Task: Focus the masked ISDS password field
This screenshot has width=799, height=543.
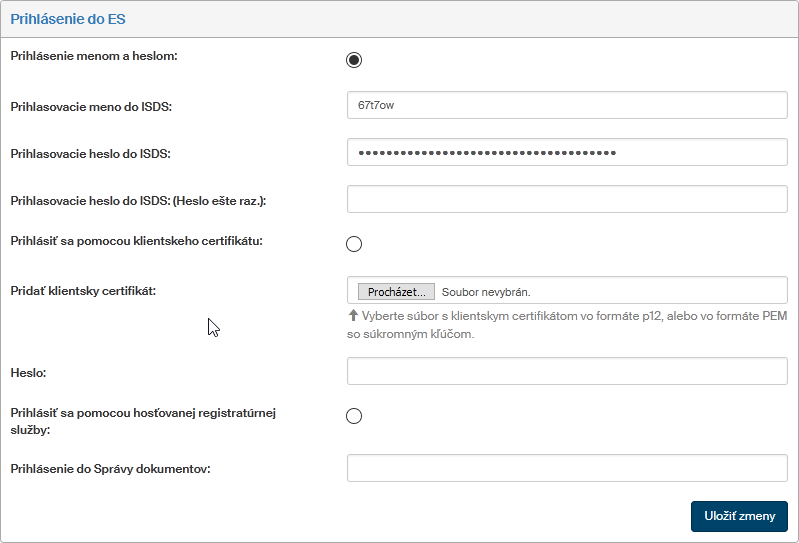Action: pos(567,152)
